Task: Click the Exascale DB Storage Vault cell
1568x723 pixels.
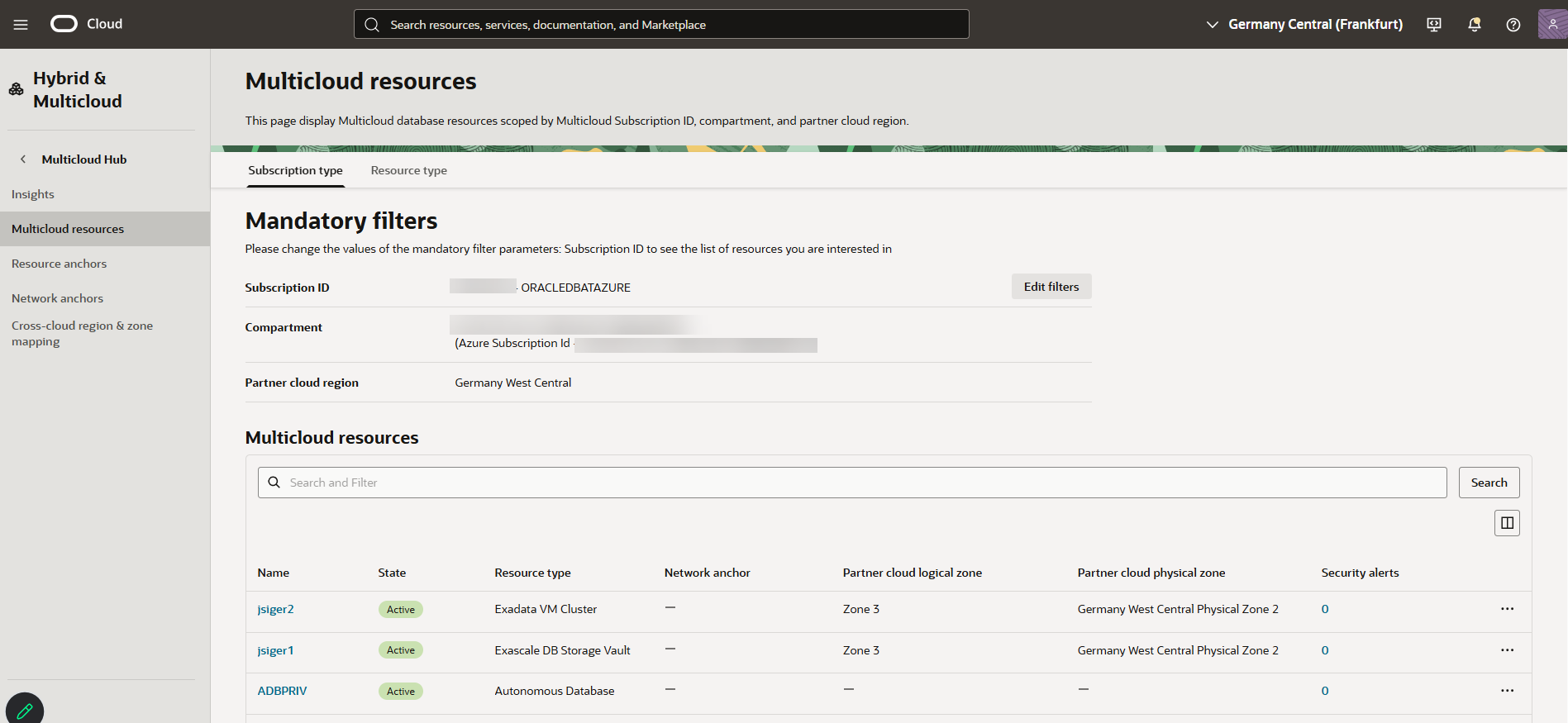Action: pos(562,650)
